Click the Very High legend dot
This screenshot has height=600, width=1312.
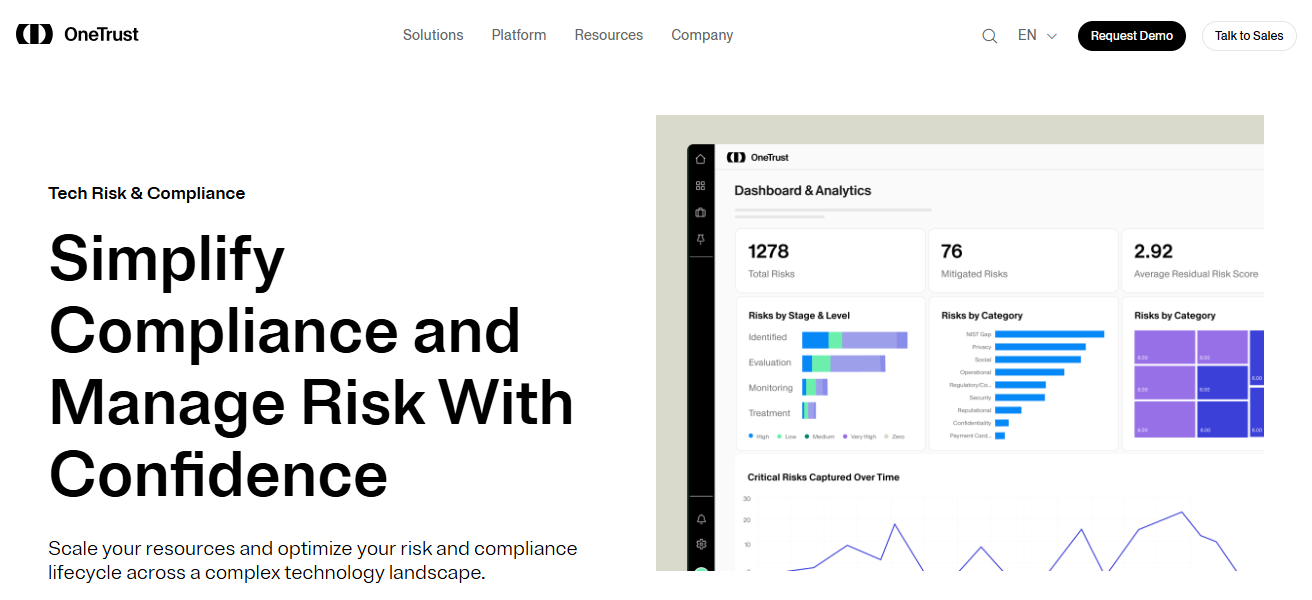[846, 437]
